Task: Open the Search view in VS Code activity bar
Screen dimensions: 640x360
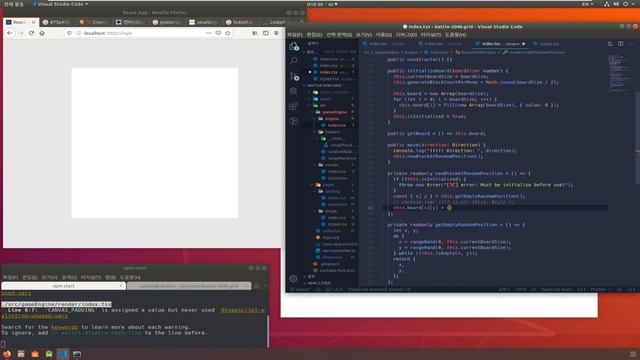Action: coord(294,60)
